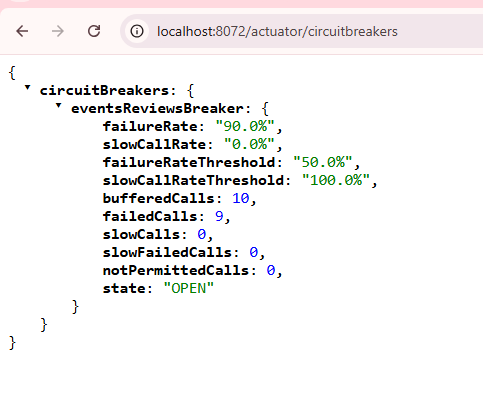Select the eventsReviewsBreaker key
This screenshot has height=414, width=483.
click(x=157, y=109)
